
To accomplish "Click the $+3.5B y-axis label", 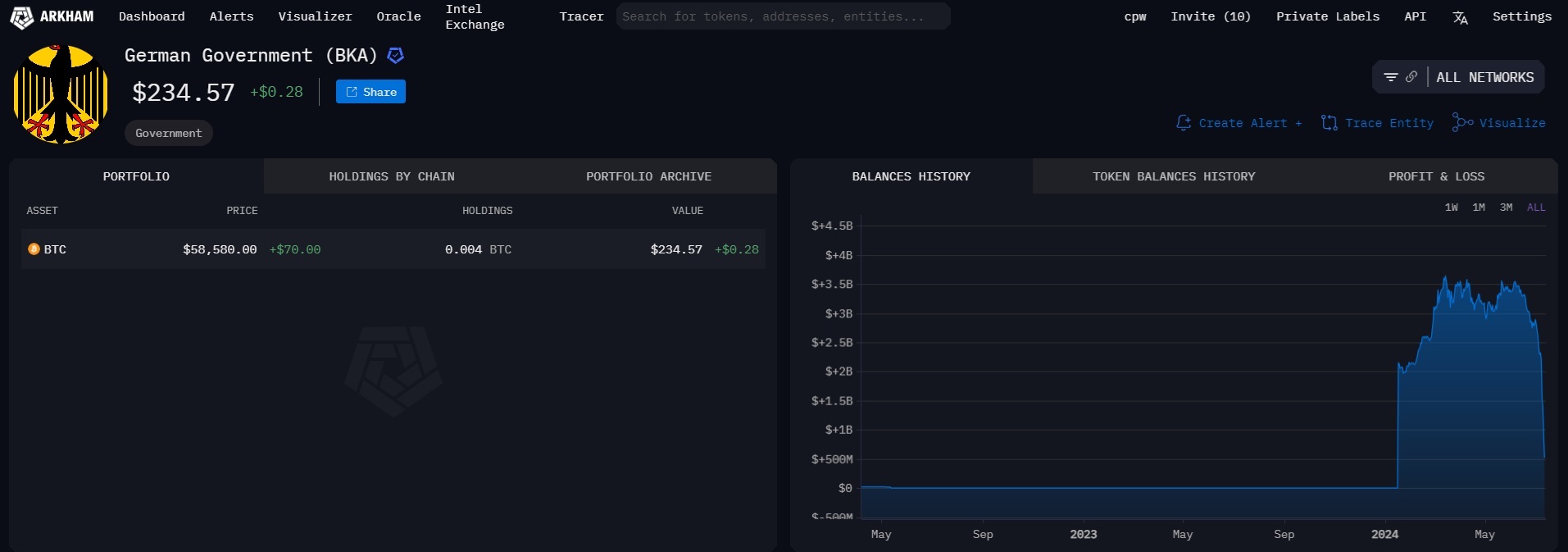I will [832, 284].
